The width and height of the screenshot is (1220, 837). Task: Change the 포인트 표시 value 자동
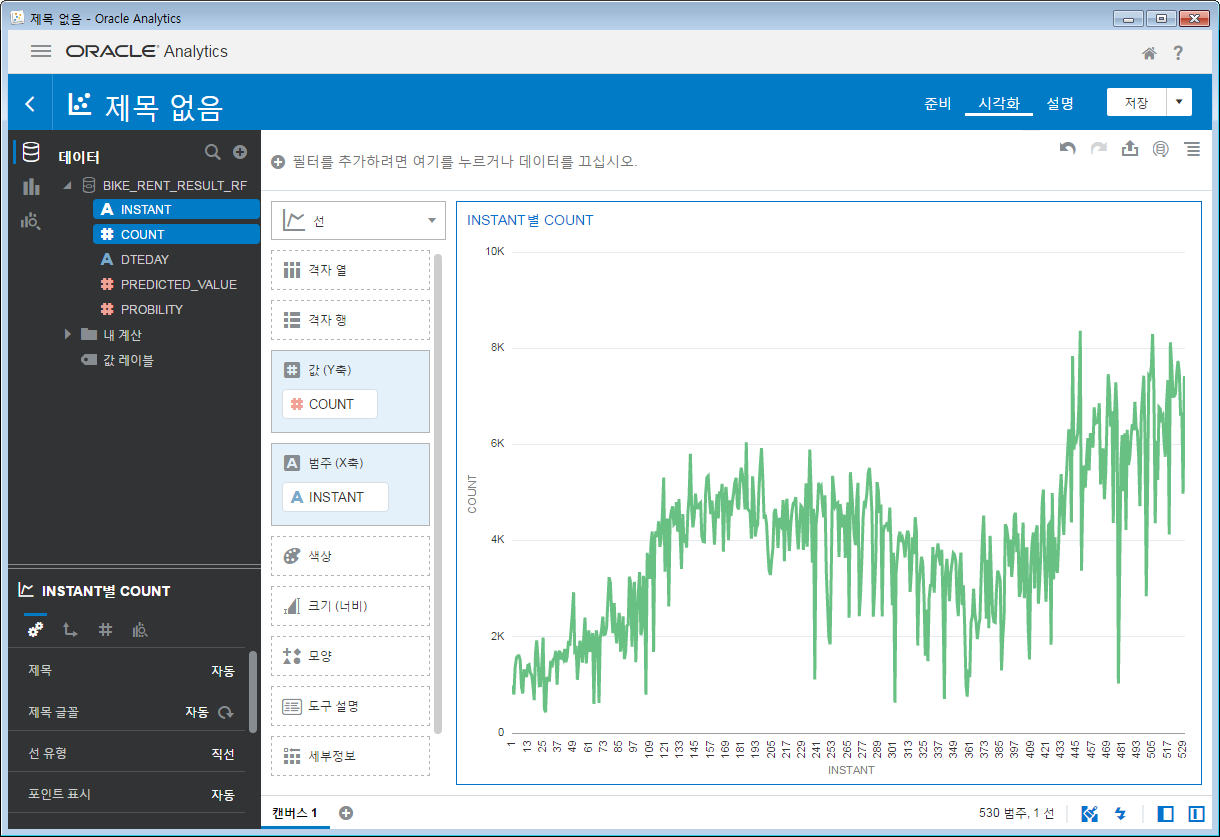223,795
